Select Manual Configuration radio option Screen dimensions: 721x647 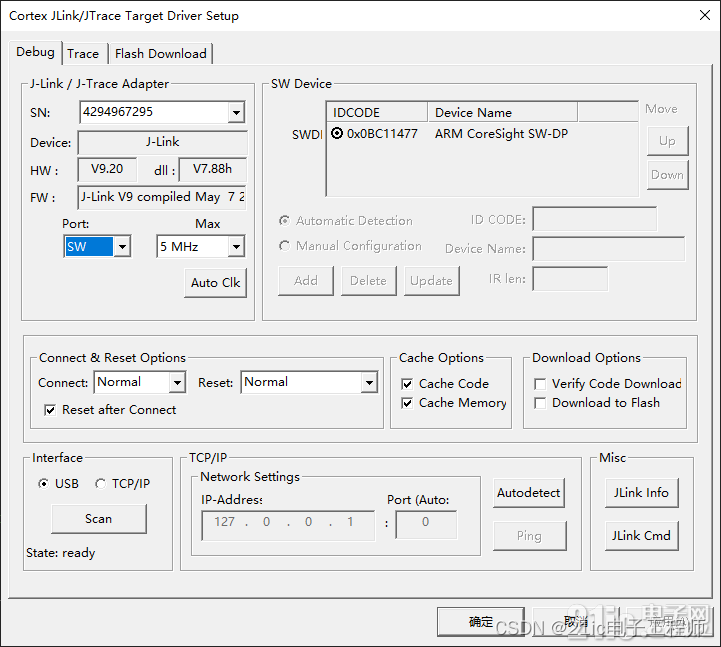(285, 246)
